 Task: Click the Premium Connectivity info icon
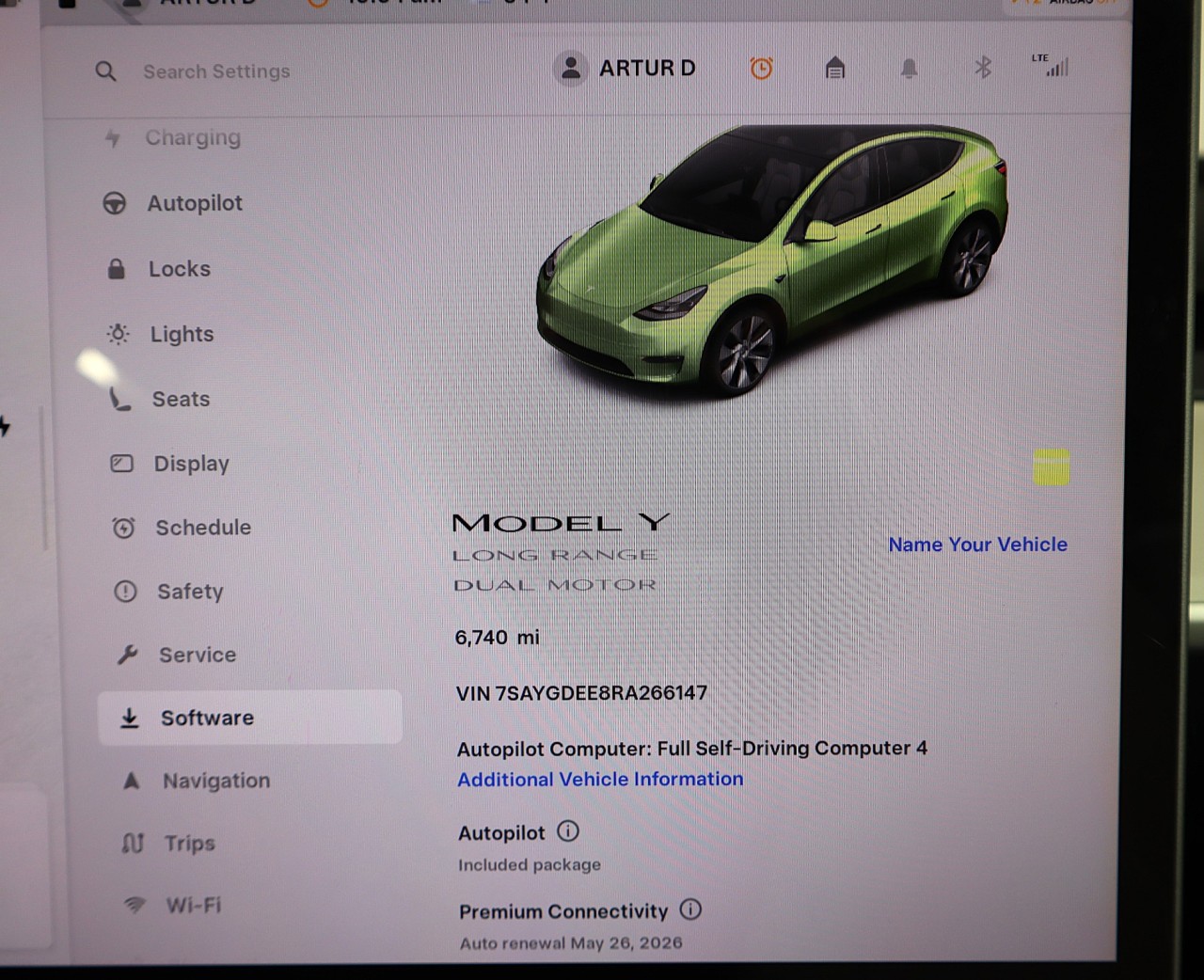(x=690, y=909)
